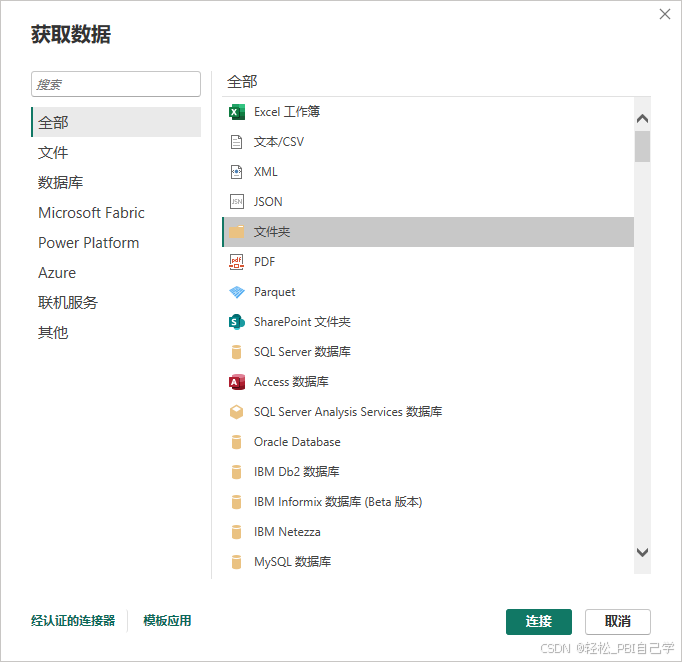Select the 'Excel 工作簿' text
Image resolution: width=682 pixels, height=662 pixels.
tap(287, 112)
